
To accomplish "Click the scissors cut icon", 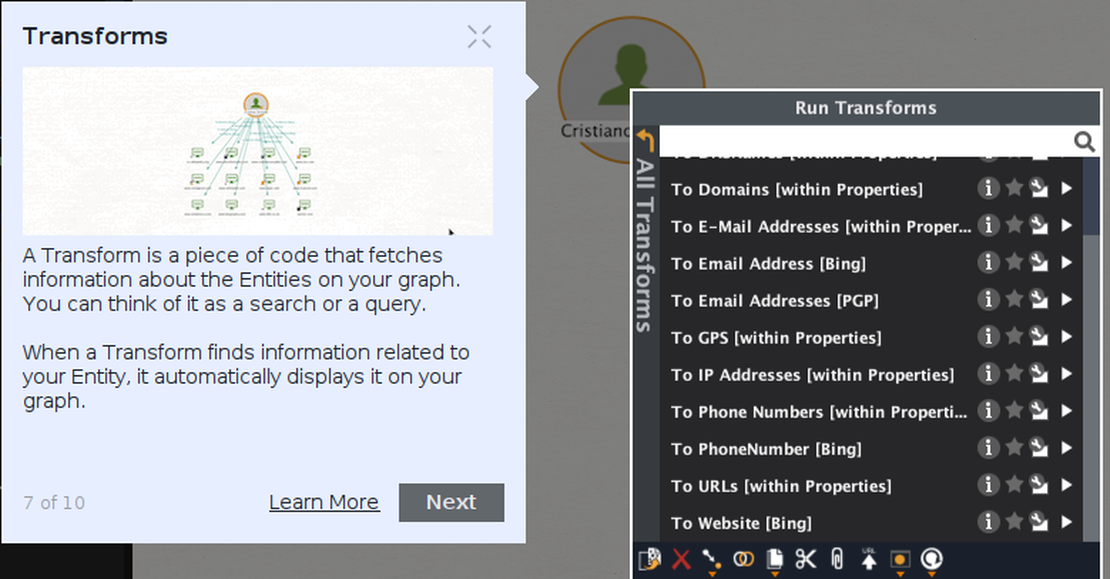I will tap(806, 559).
